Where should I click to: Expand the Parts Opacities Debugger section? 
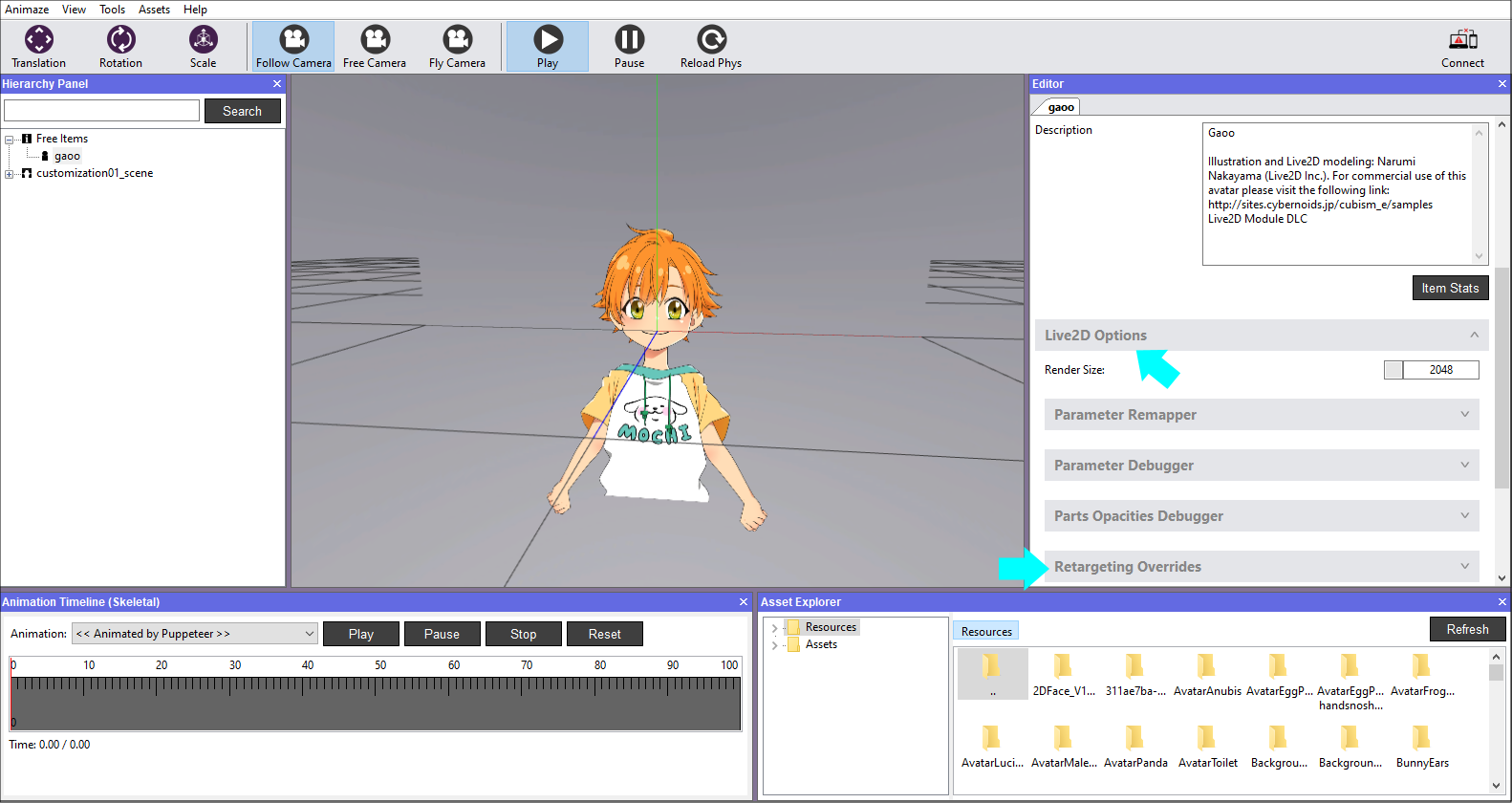(x=1262, y=516)
